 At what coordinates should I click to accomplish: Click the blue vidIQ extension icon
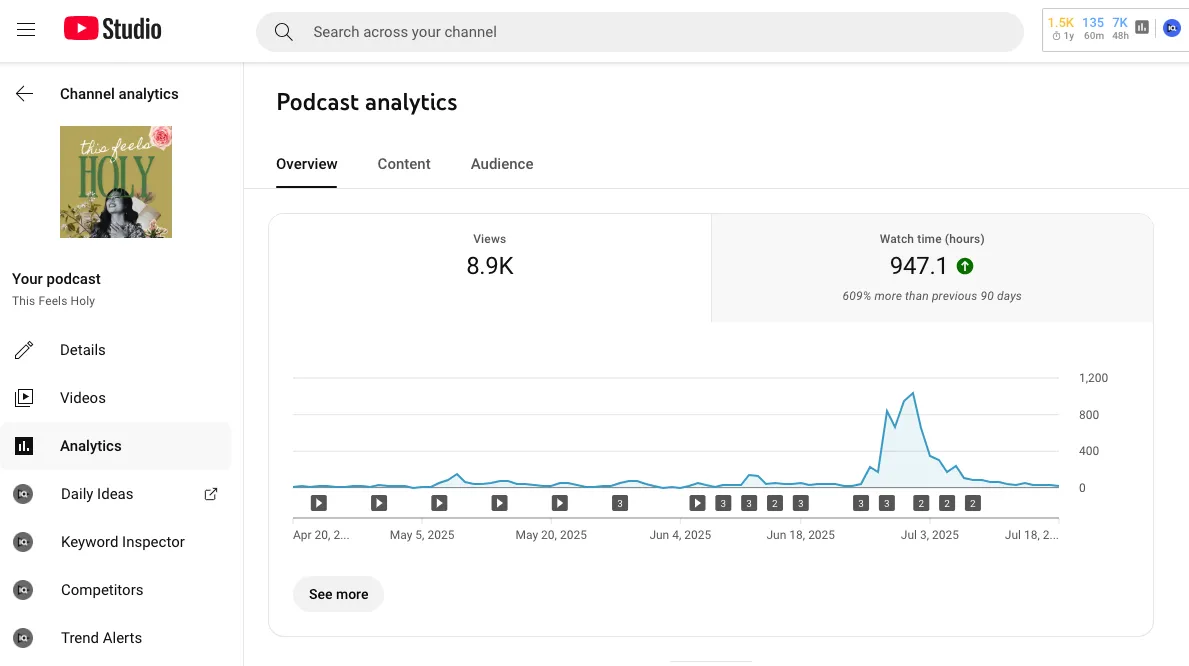pos(1172,28)
